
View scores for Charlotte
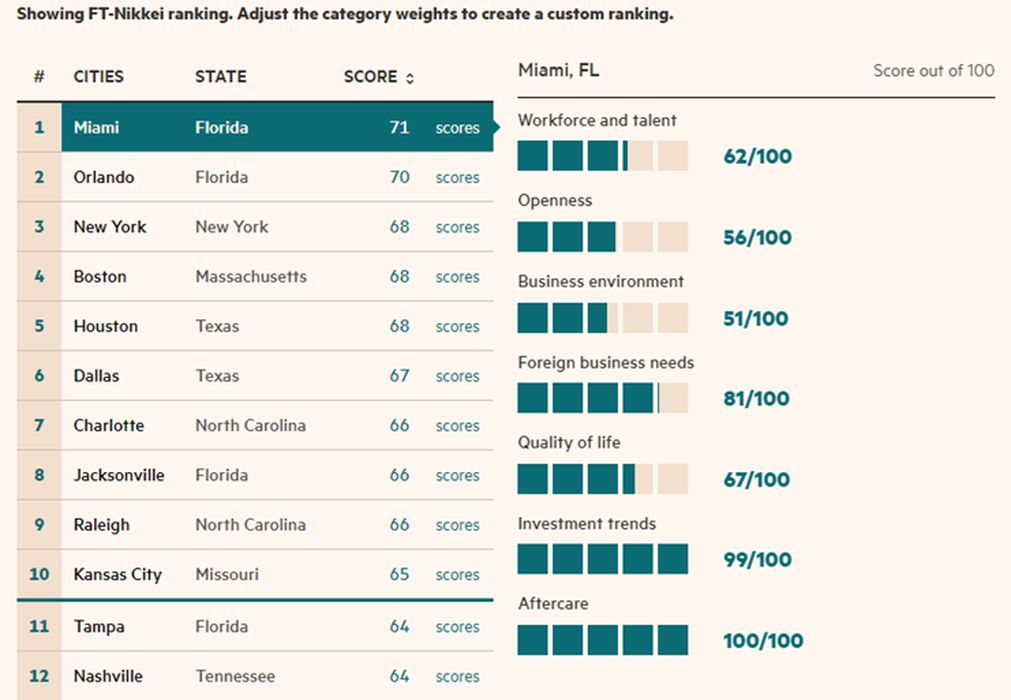click(457, 426)
